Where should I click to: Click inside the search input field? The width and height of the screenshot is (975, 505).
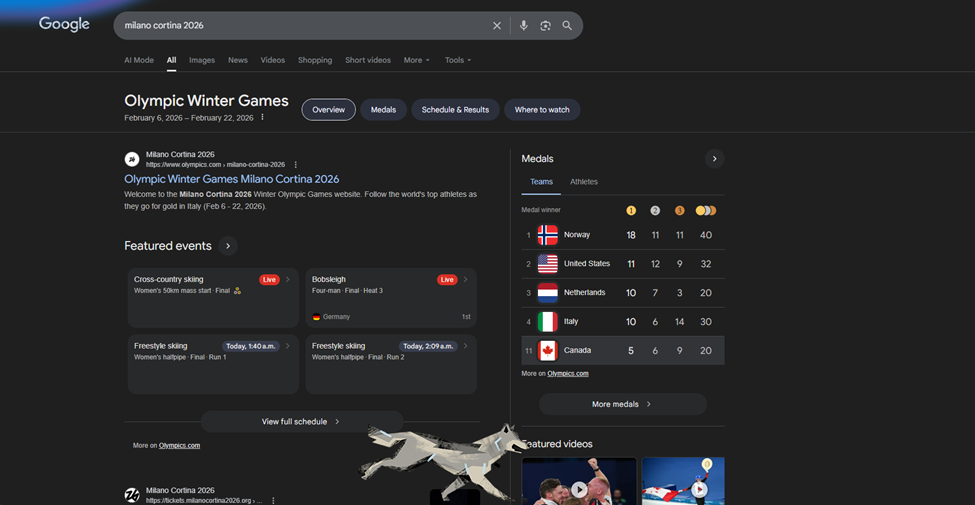(300, 26)
